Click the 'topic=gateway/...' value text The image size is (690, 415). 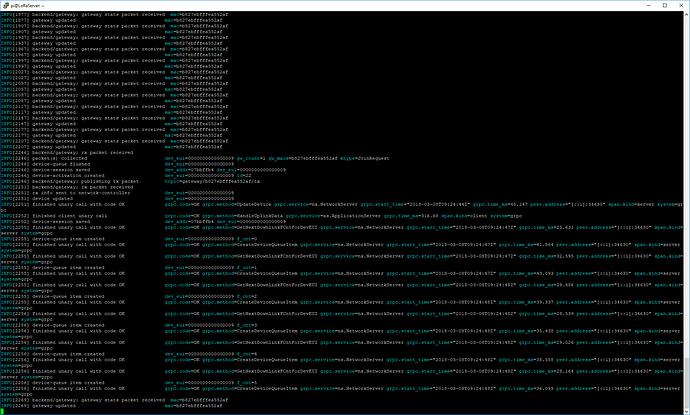point(213,181)
